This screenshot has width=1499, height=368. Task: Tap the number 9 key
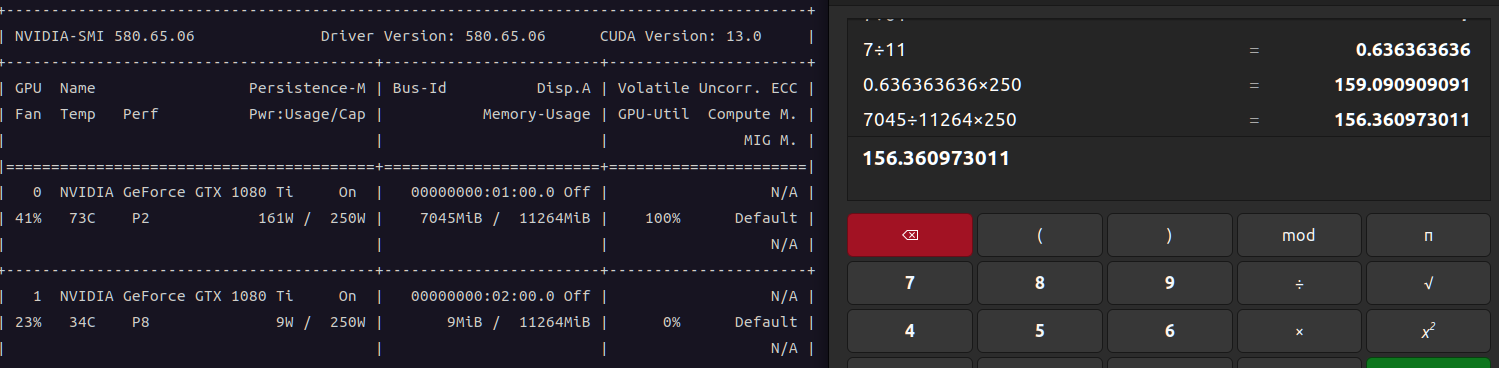pyautogui.click(x=1169, y=283)
